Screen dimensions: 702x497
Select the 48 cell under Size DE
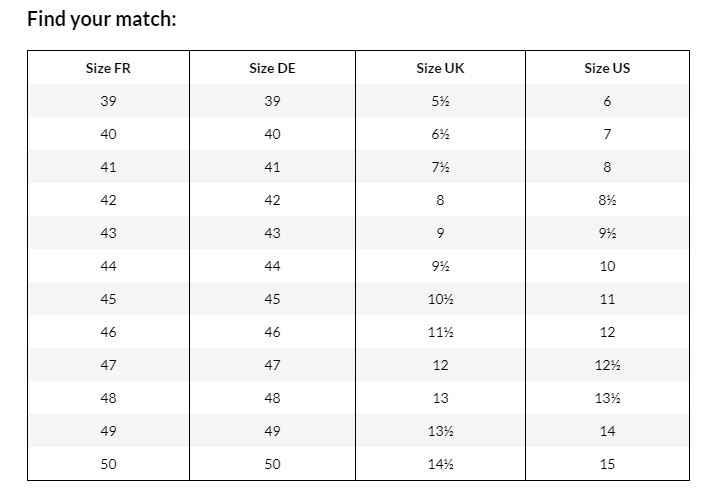coord(272,398)
